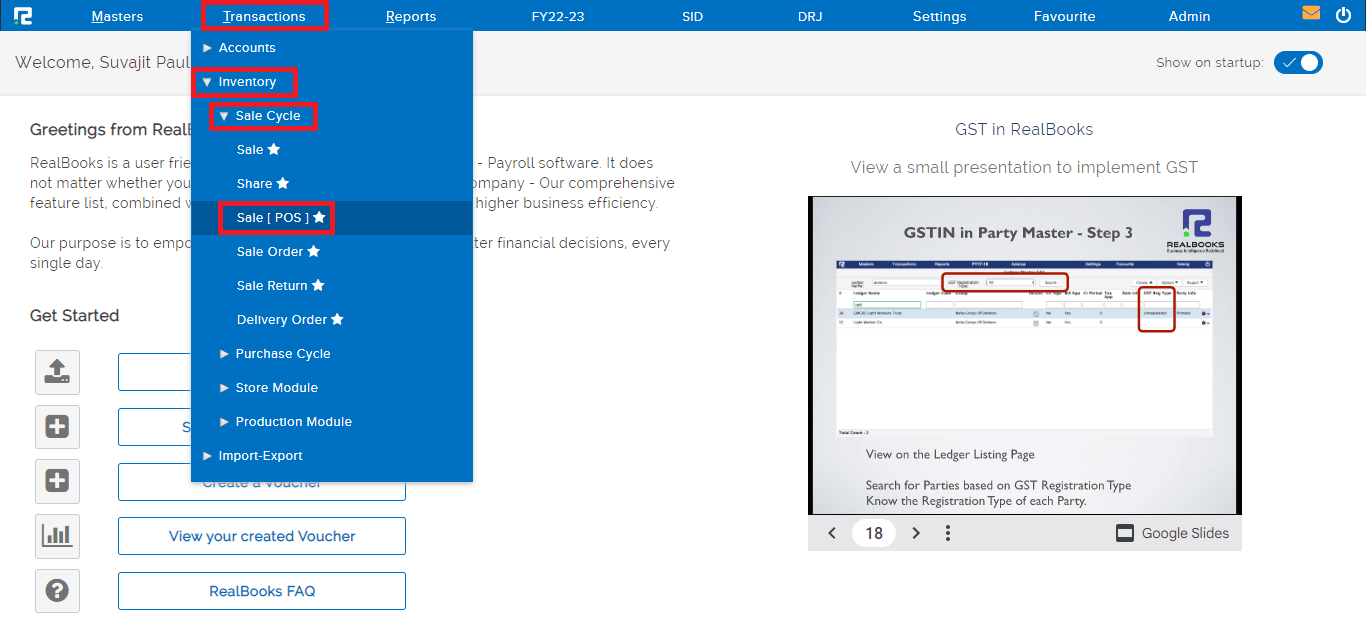Toggle the Show on startup switch
1366x625 pixels.
1298,62
